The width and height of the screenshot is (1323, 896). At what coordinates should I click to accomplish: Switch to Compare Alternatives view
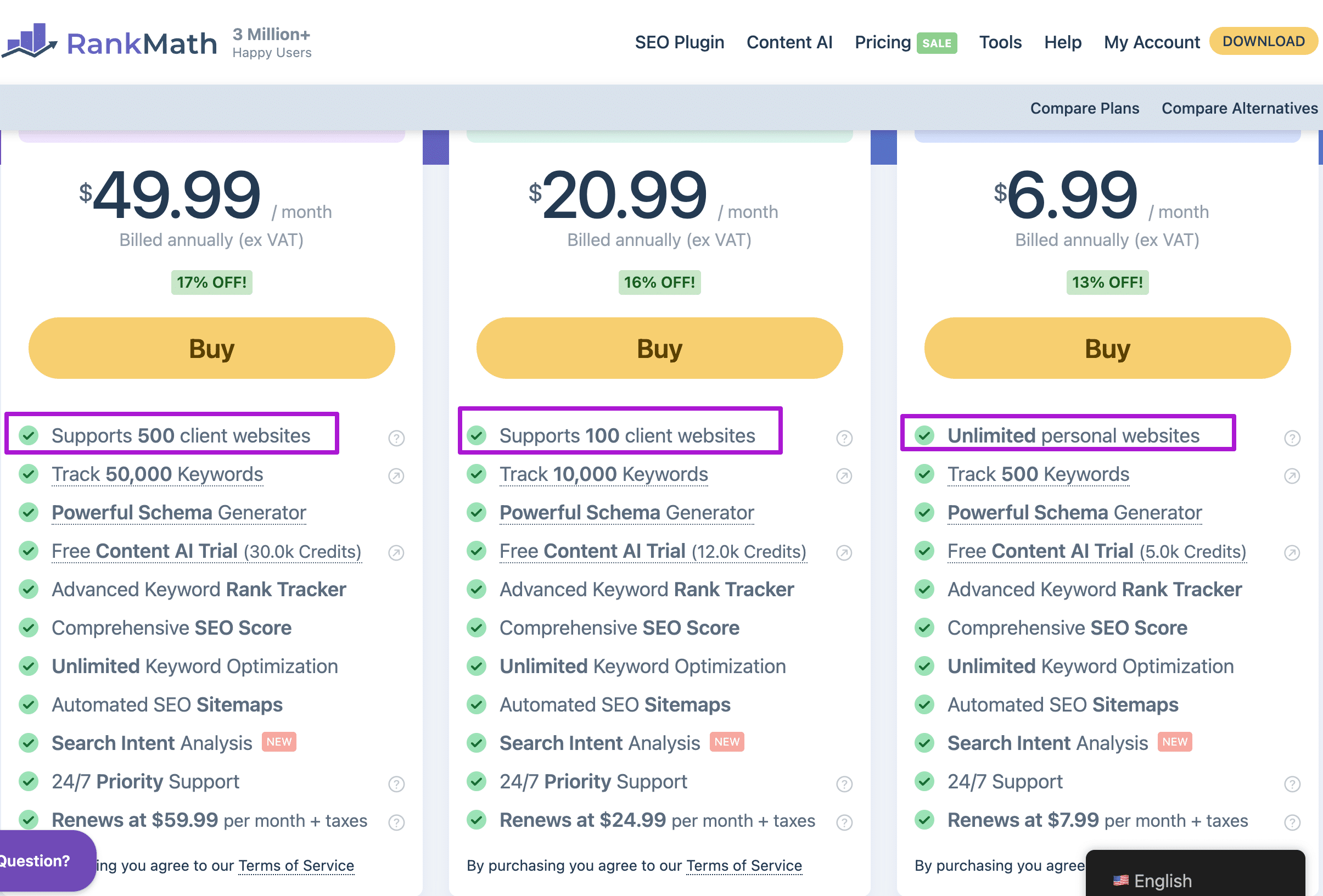click(1239, 108)
